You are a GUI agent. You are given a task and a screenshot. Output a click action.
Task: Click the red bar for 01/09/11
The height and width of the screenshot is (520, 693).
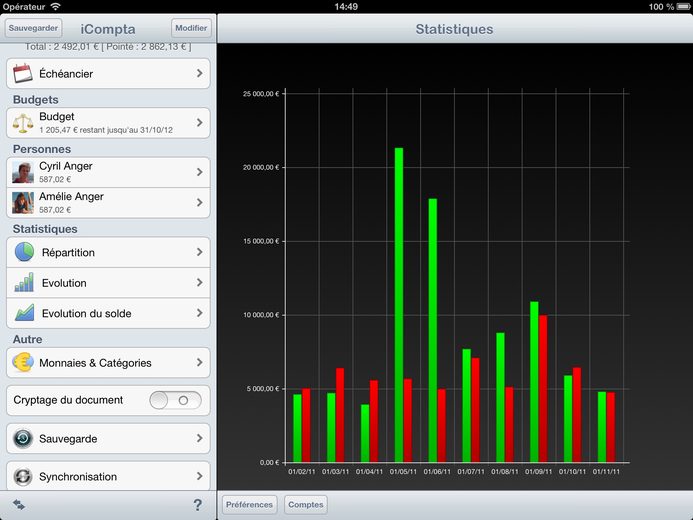tap(543, 389)
